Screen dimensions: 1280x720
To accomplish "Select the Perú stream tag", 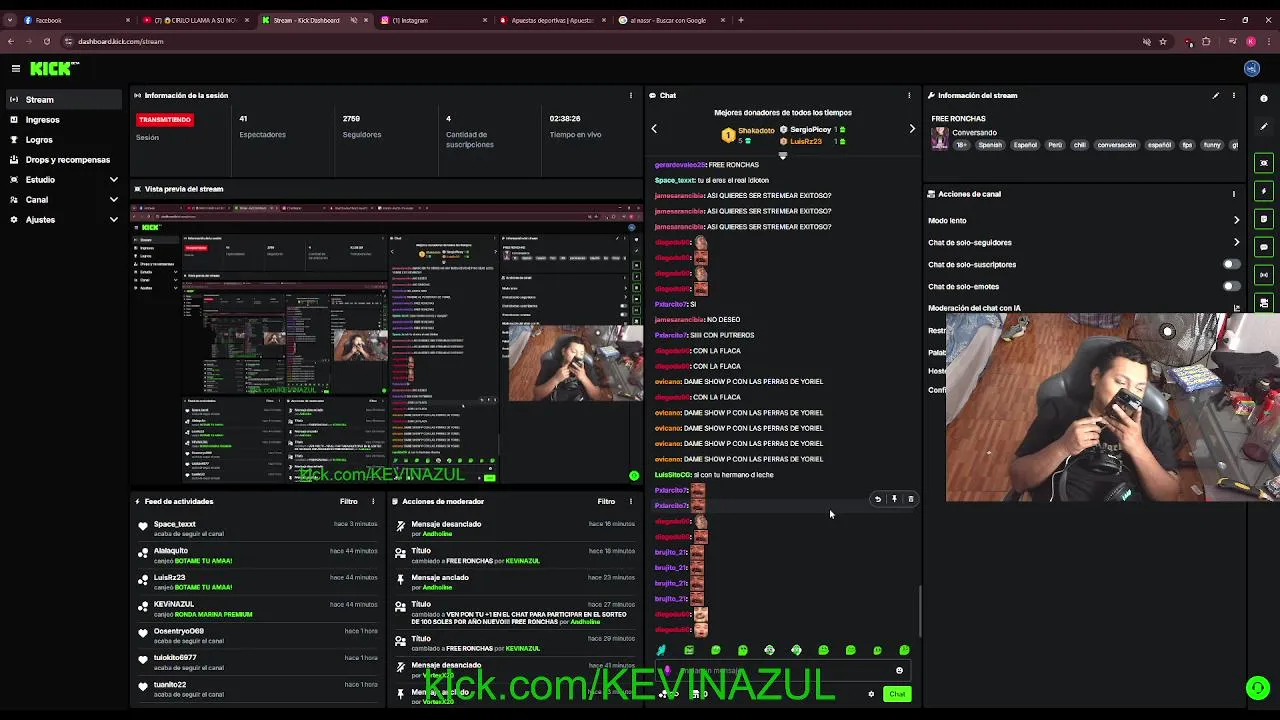I will tap(1054, 145).
